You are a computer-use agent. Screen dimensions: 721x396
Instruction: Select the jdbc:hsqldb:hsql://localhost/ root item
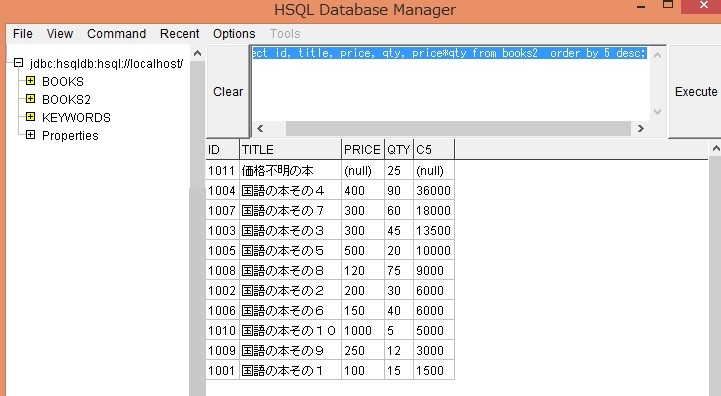pyautogui.click(x=106, y=63)
